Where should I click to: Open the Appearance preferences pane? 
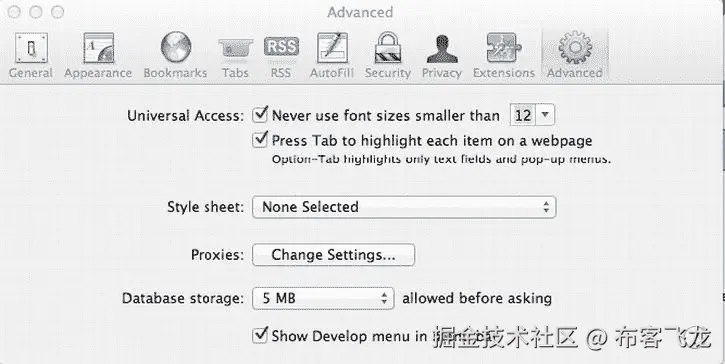98,55
